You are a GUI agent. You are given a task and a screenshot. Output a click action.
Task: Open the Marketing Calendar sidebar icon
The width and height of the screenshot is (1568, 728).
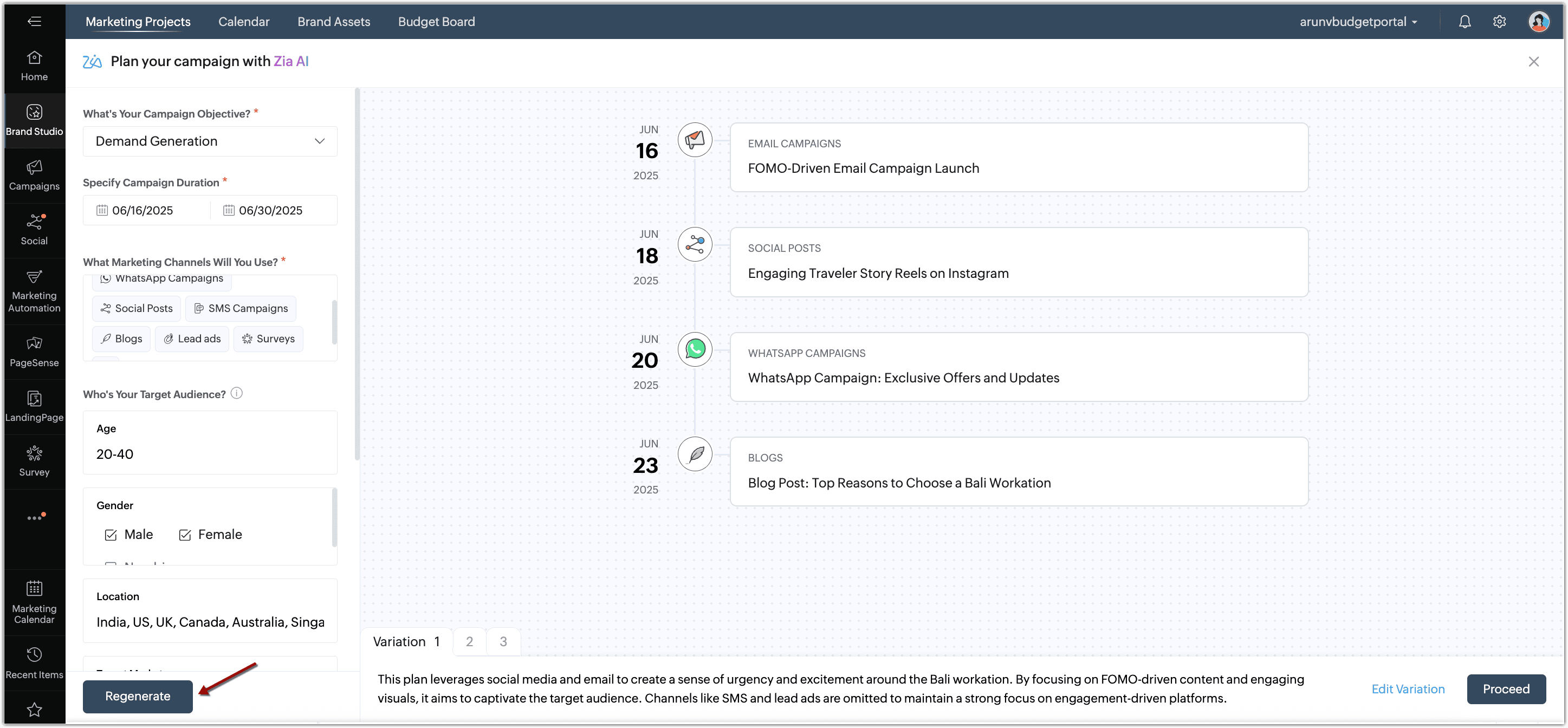34,601
